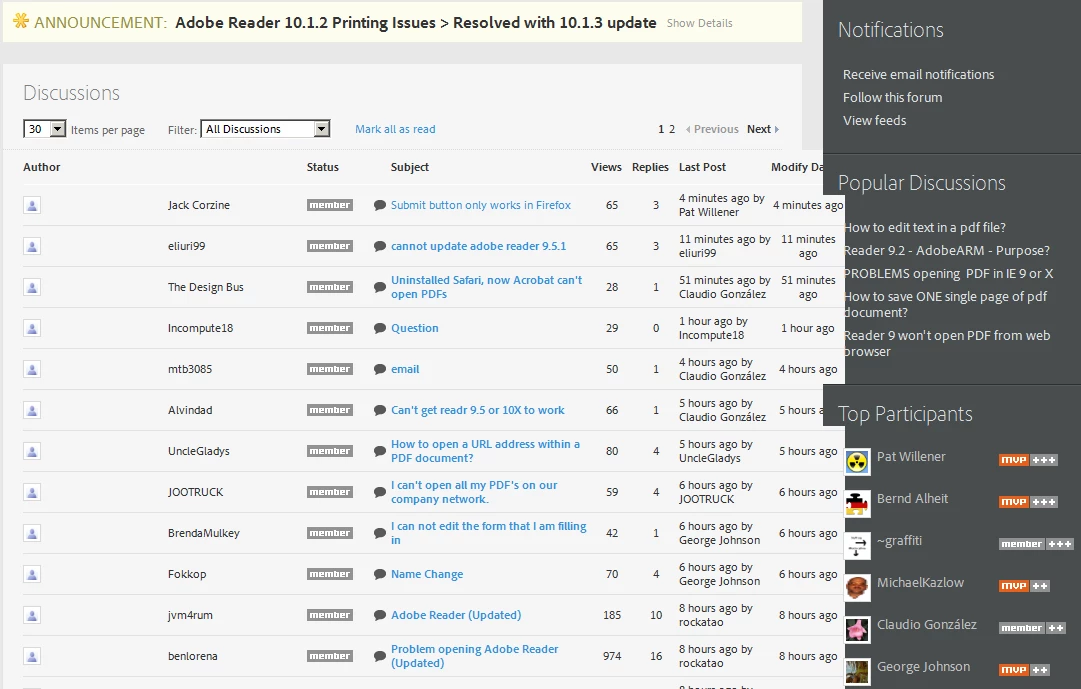Show Details of the announcement

pyautogui.click(x=699, y=23)
